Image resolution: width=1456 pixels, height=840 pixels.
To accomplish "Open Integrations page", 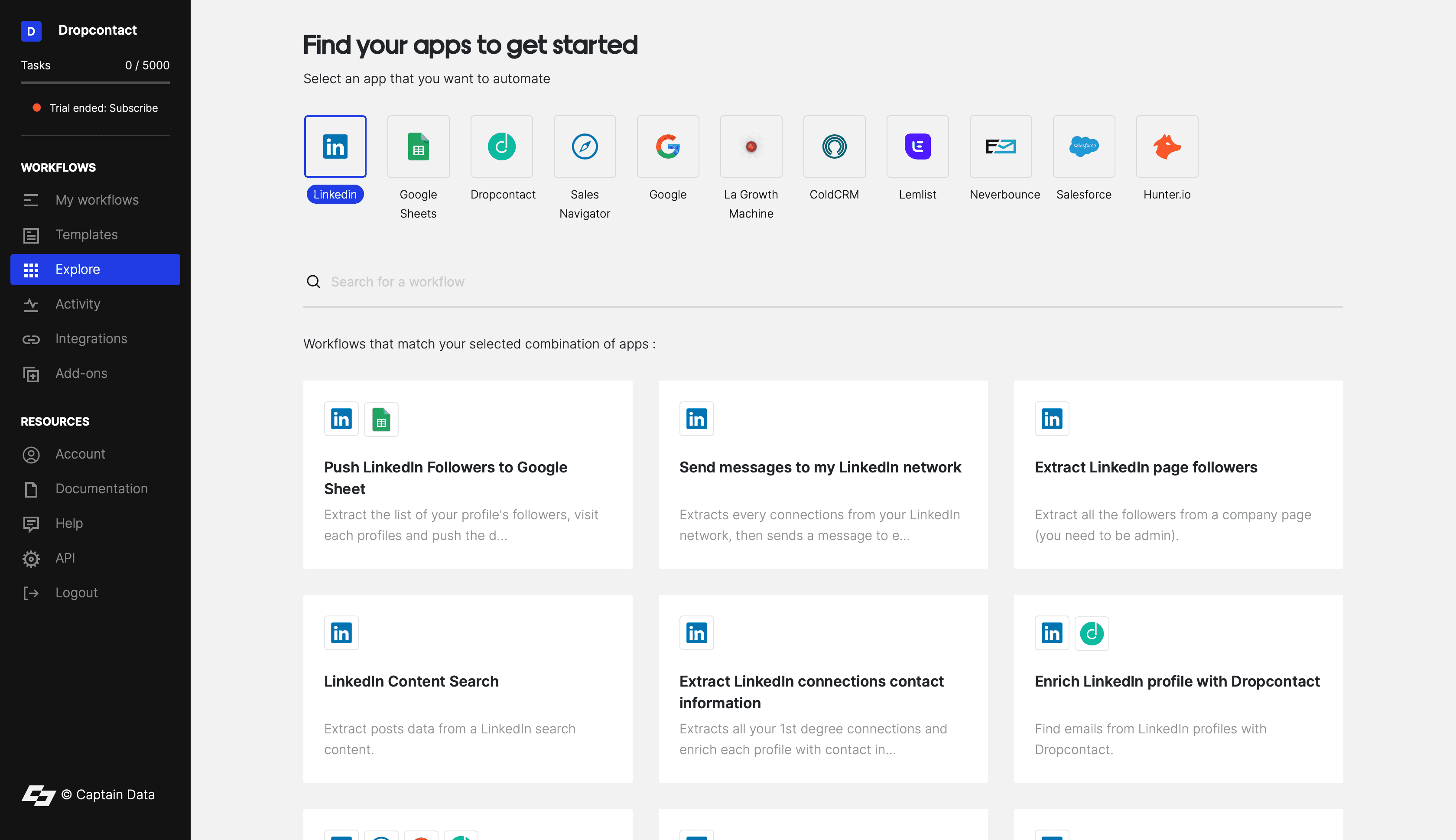I will 95,339.
